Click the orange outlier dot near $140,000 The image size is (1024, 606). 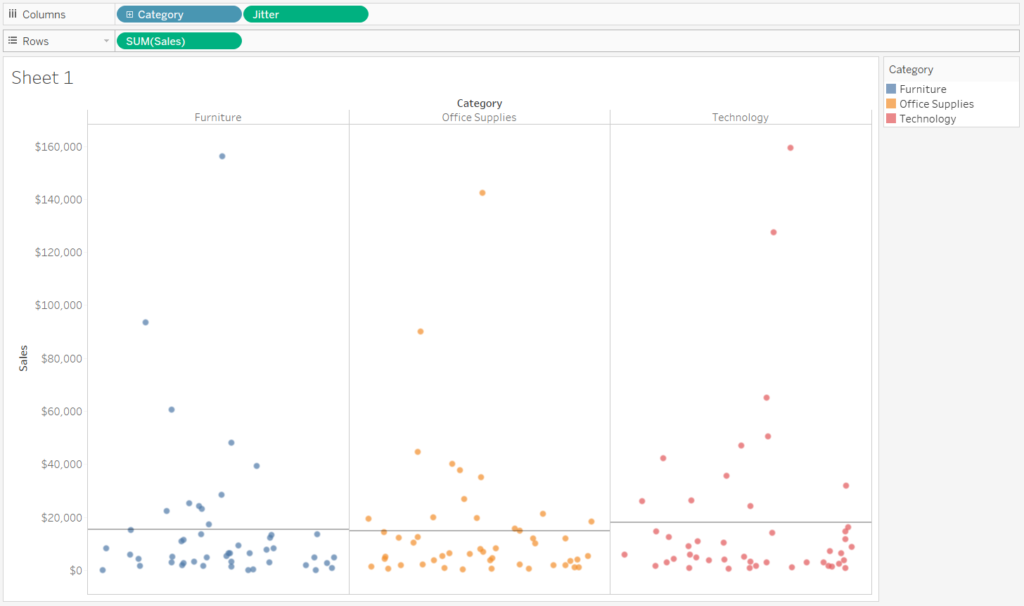[482, 191]
